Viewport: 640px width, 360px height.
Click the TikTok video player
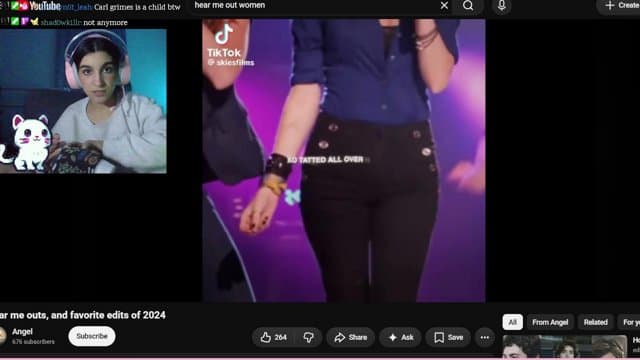(x=344, y=160)
